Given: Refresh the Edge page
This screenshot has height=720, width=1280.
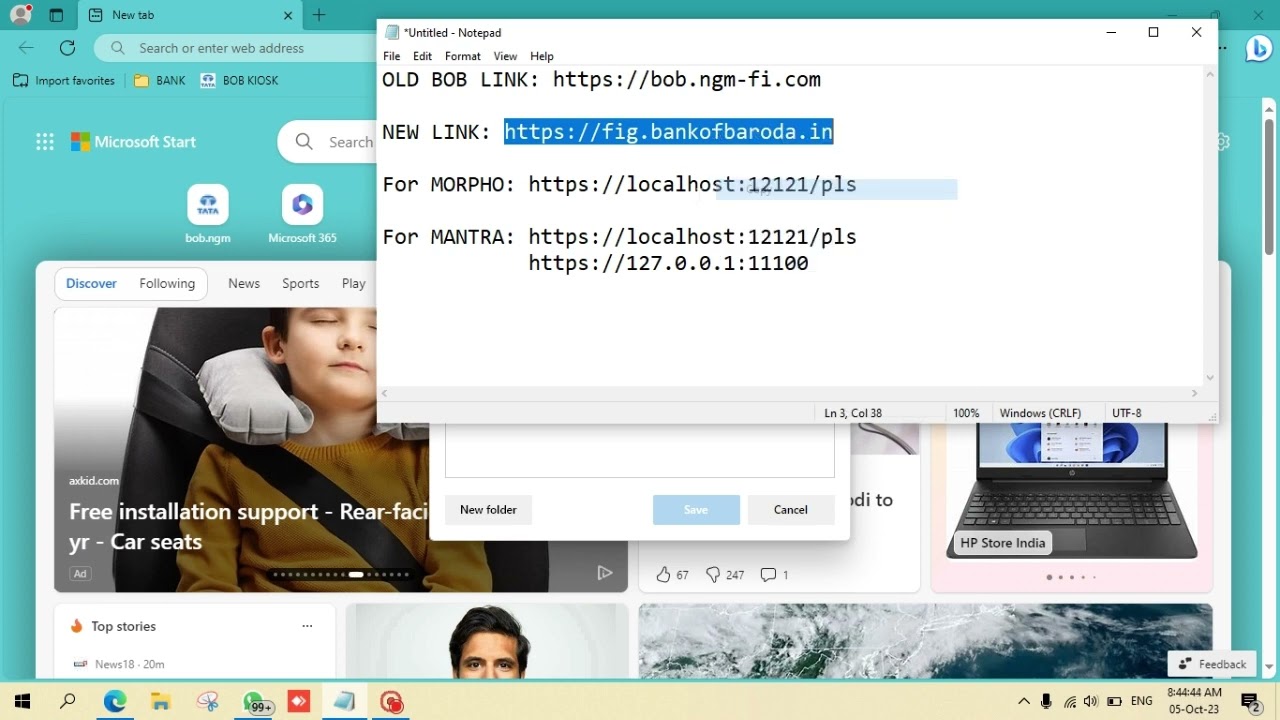Looking at the screenshot, I should (67, 47).
